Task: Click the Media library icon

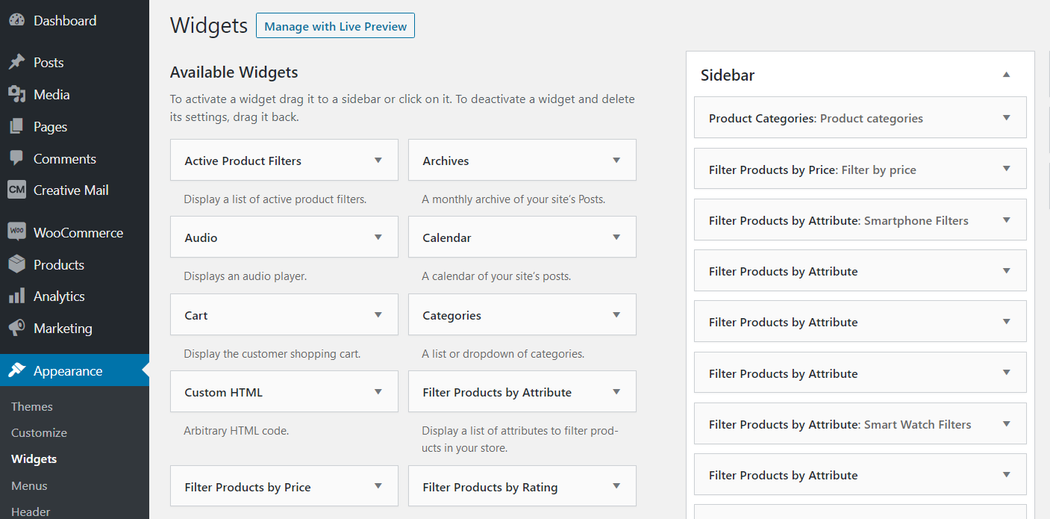Action: click(17, 94)
